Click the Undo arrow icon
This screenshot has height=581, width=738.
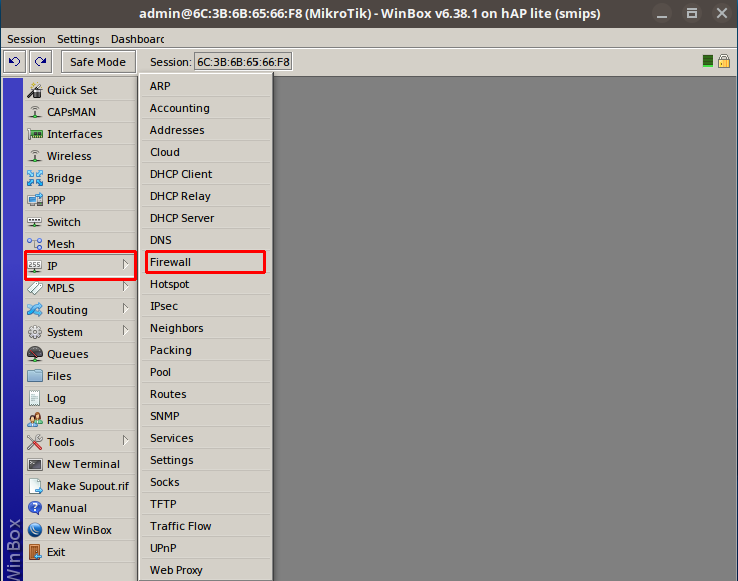tap(15, 62)
